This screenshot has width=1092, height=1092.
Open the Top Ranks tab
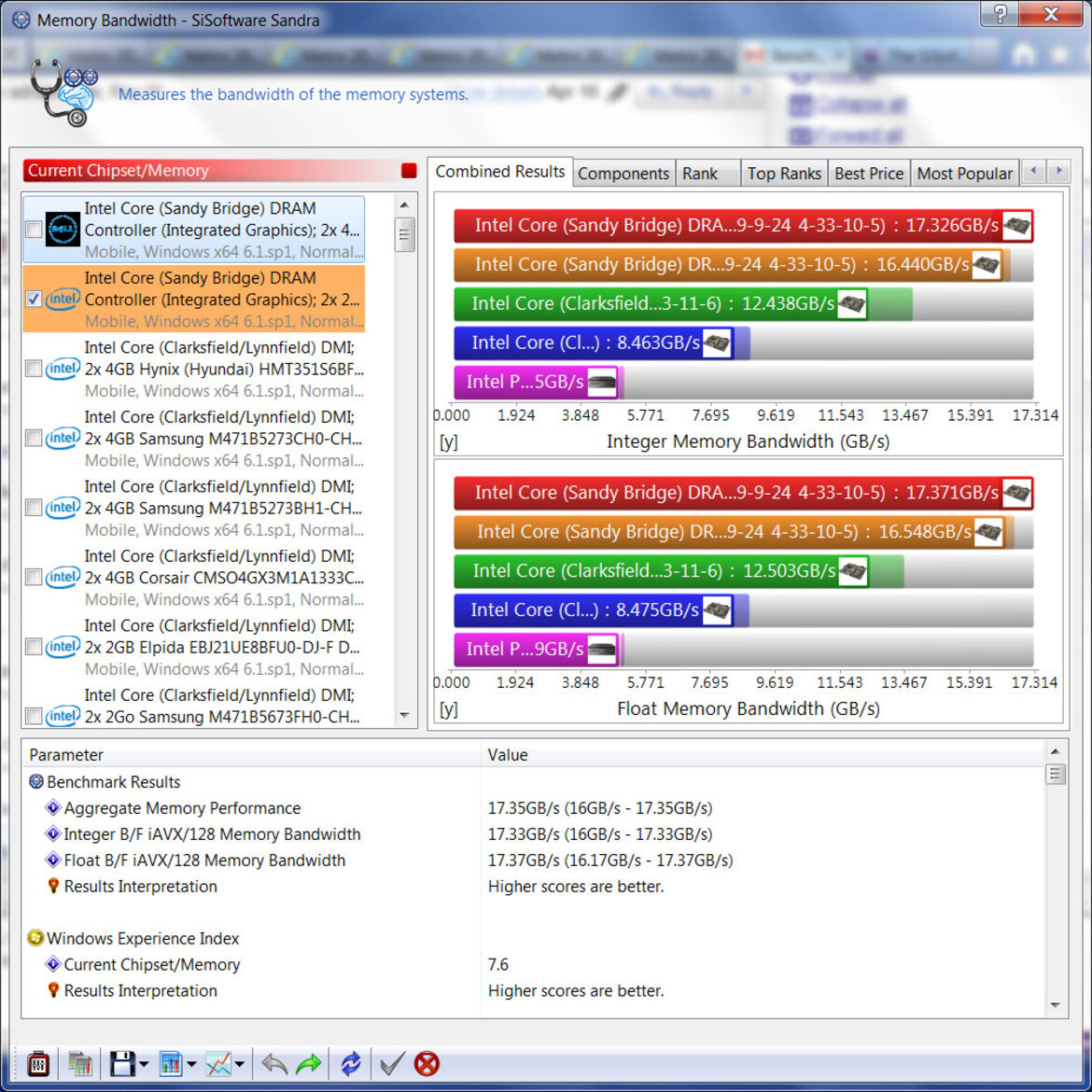pos(783,174)
